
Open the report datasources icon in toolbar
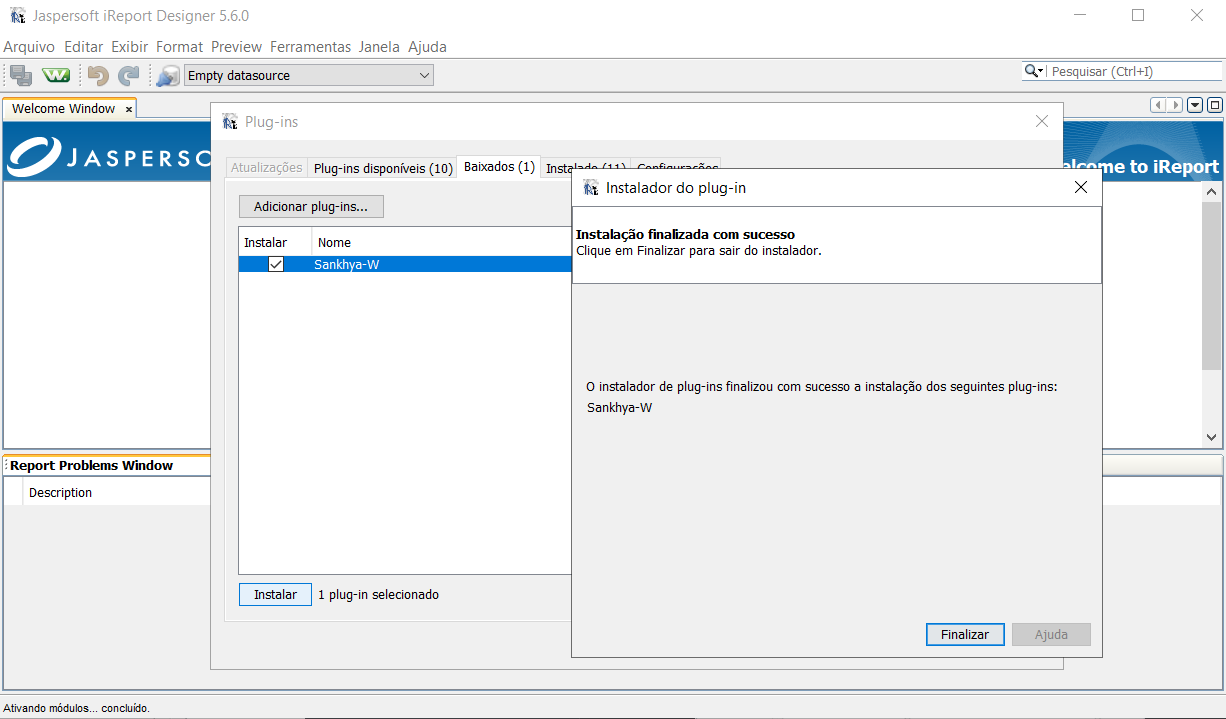[168, 75]
